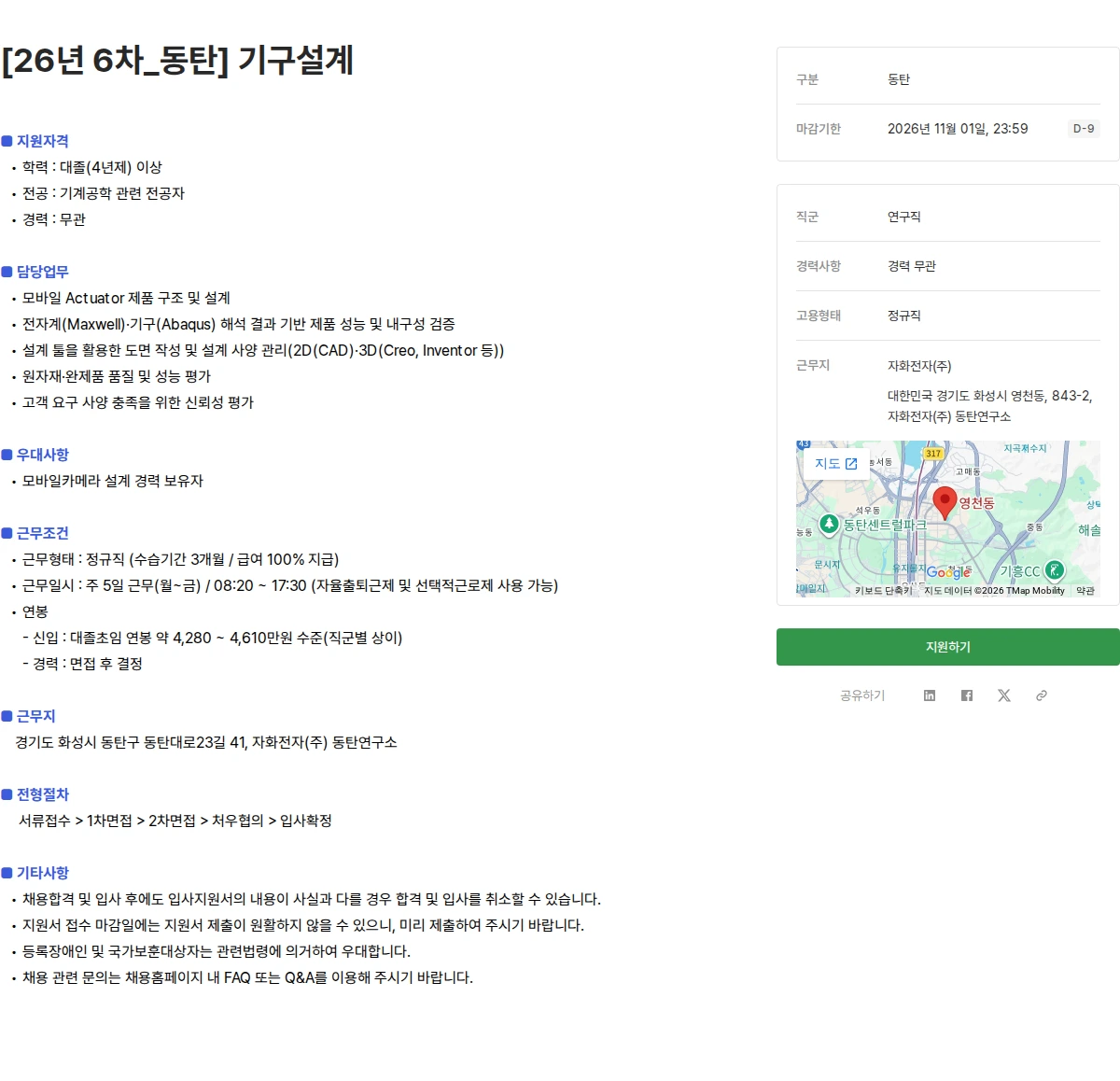This screenshot has width=1120, height=1081.
Task: Click line 모바일카메라 설계 경력 보유자
Action: pos(113,481)
